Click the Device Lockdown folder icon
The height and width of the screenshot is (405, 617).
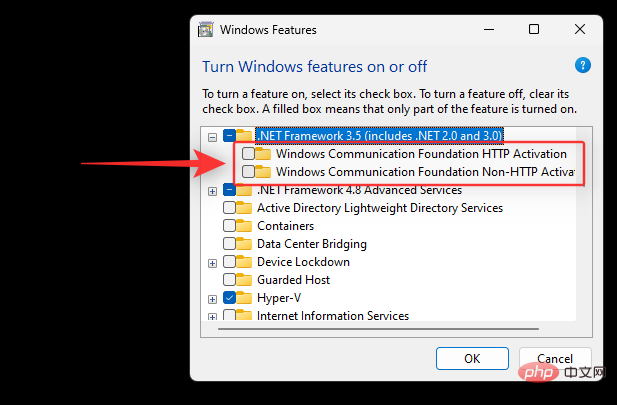tap(245, 262)
